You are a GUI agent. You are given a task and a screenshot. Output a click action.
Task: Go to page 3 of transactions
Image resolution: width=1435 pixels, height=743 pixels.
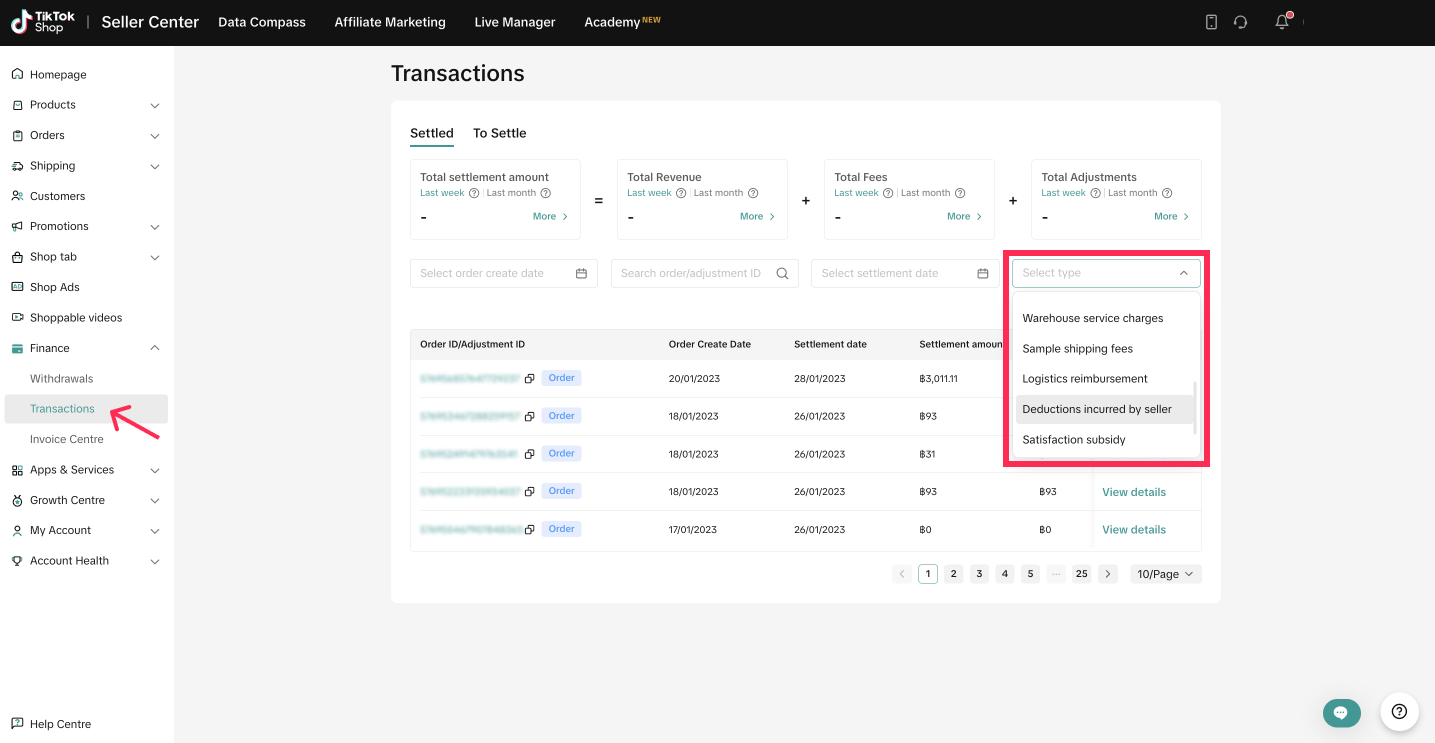point(979,574)
